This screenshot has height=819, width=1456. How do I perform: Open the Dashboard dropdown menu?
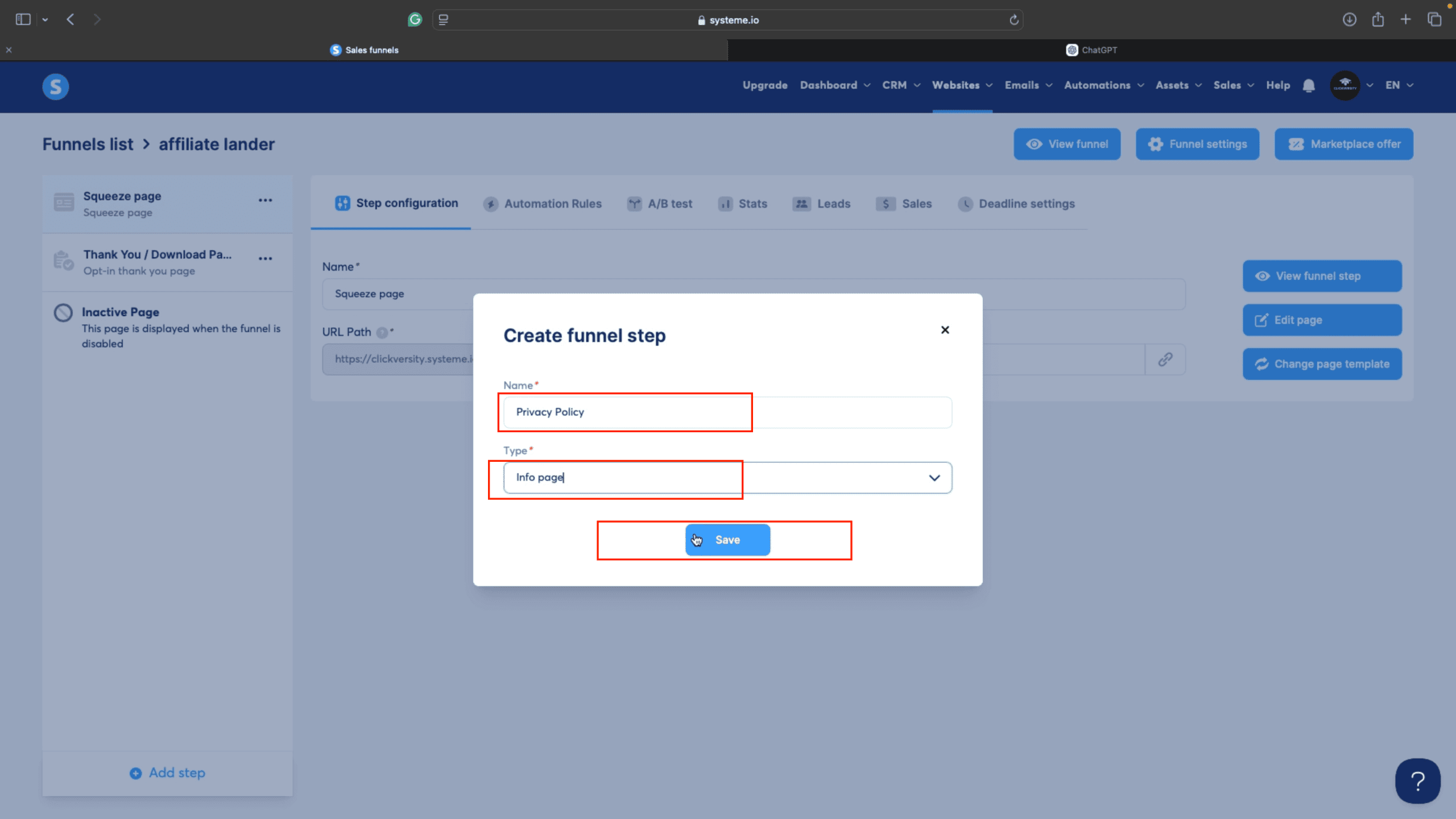tap(834, 85)
